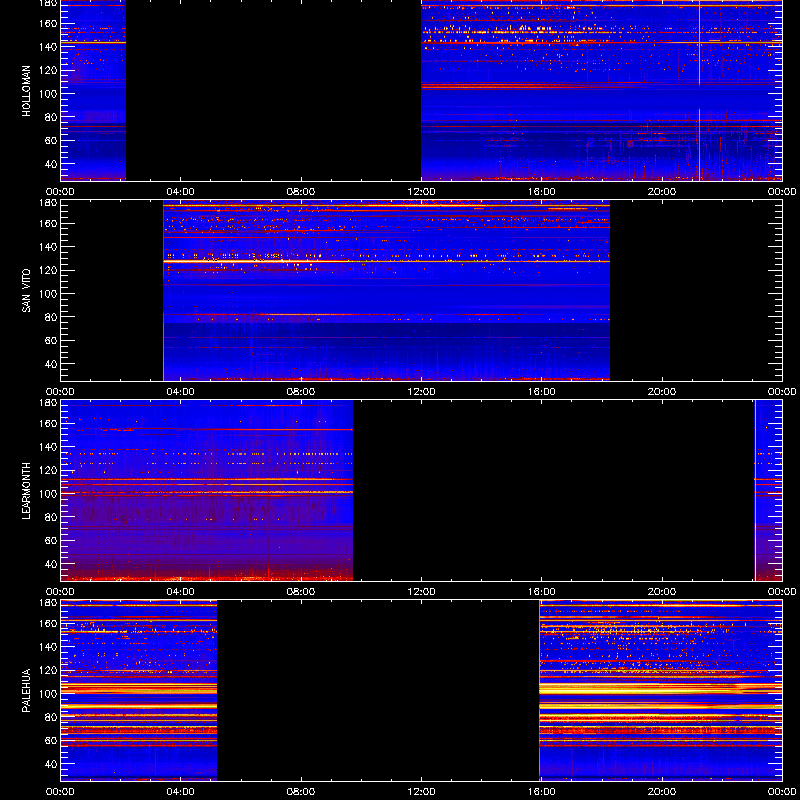800x800 pixels.
Task: Click the 40 frequency tick of PALEHUA panel
Action: 52,764
